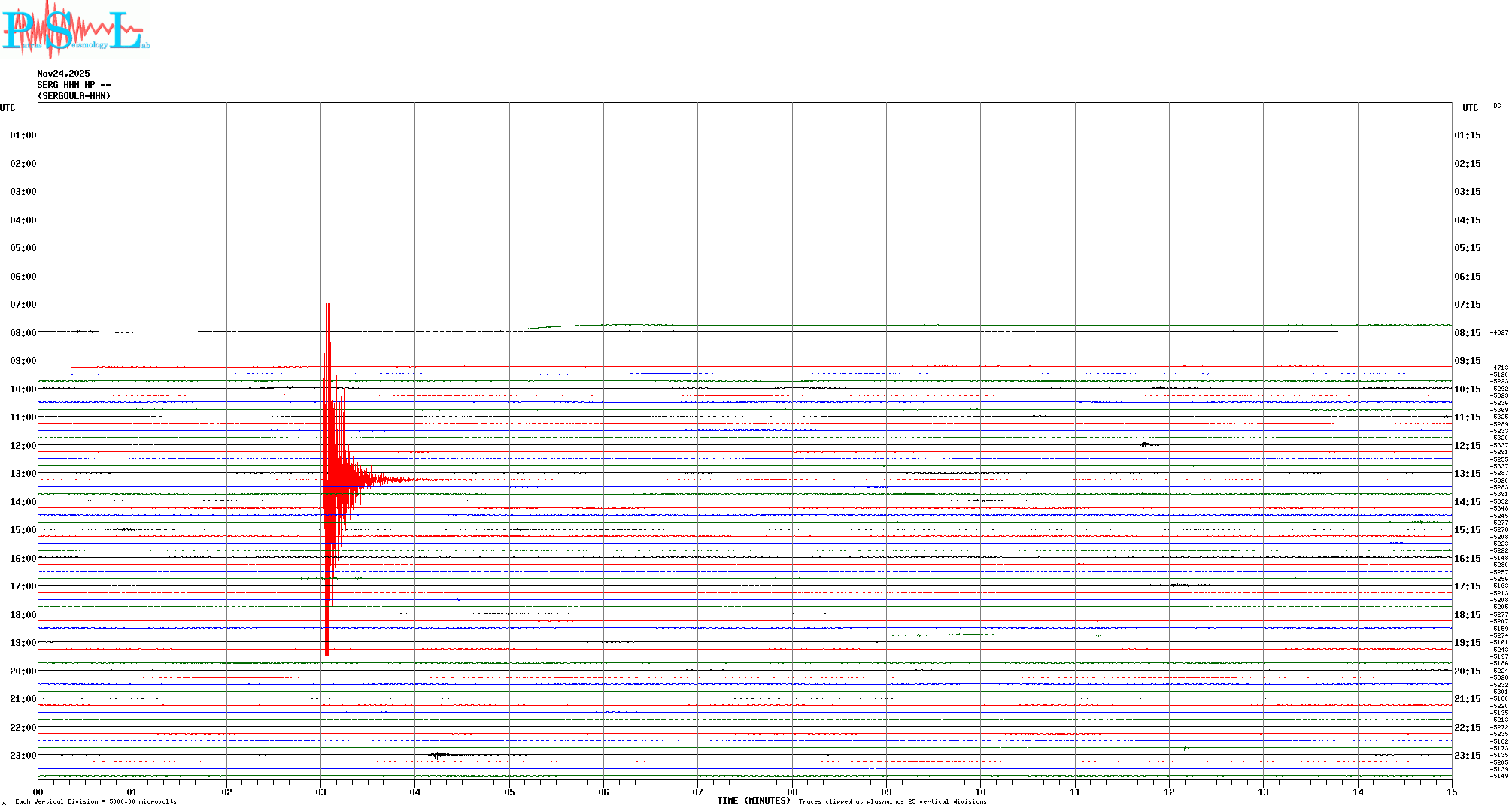Image resolution: width=1512 pixels, height=812 pixels.
Task: Click the 23:15 time label on right
Action: point(1467,756)
